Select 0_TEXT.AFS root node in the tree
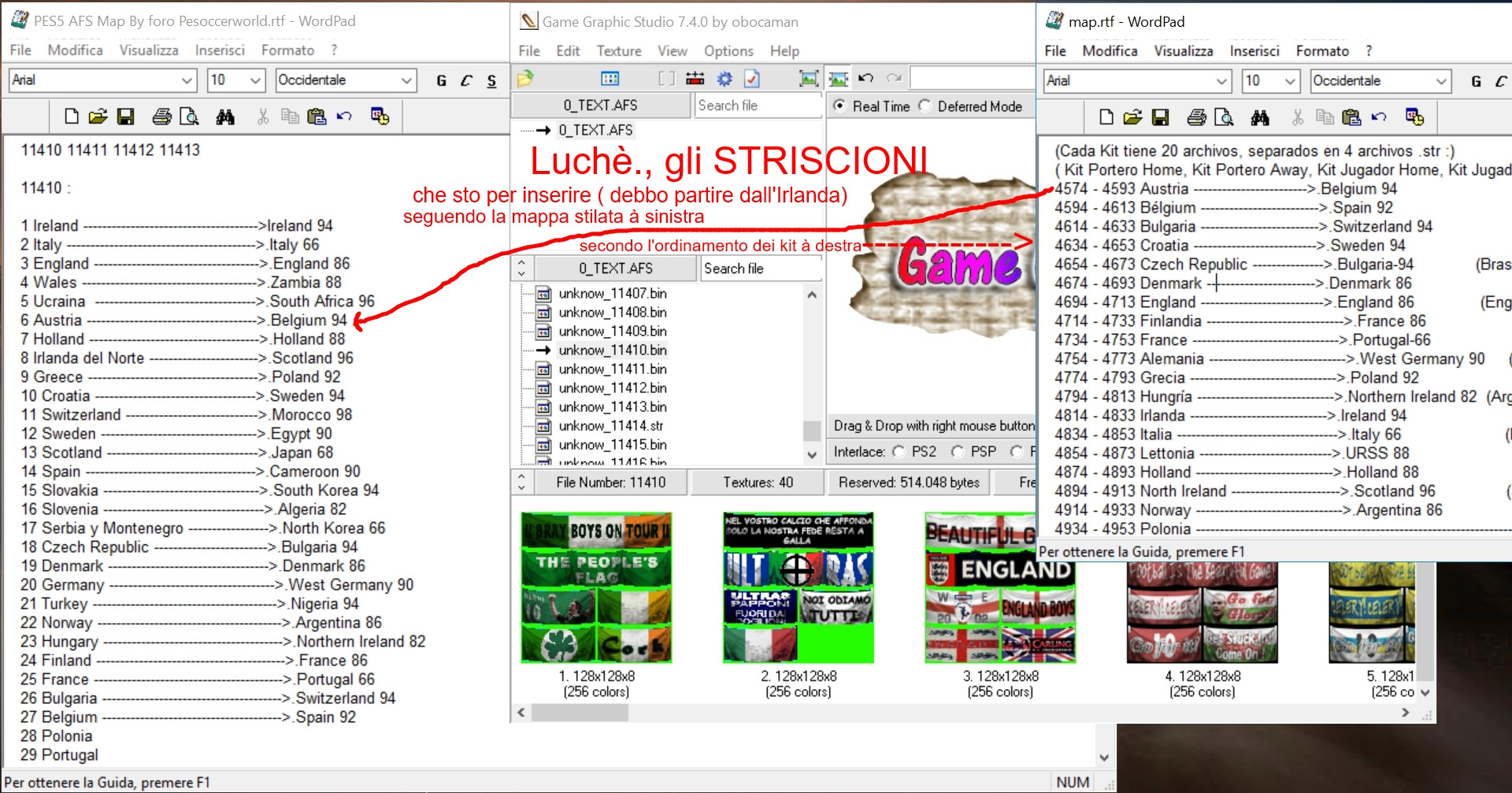Screen dimensions: 1512x793 point(595,130)
